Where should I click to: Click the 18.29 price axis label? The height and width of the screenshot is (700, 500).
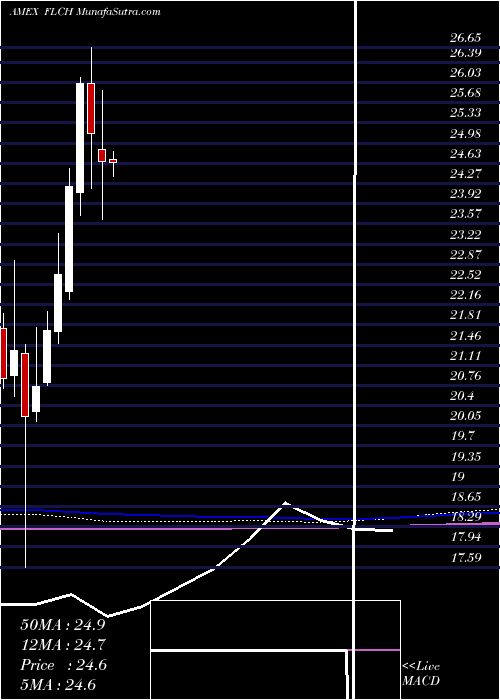[466, 517]
